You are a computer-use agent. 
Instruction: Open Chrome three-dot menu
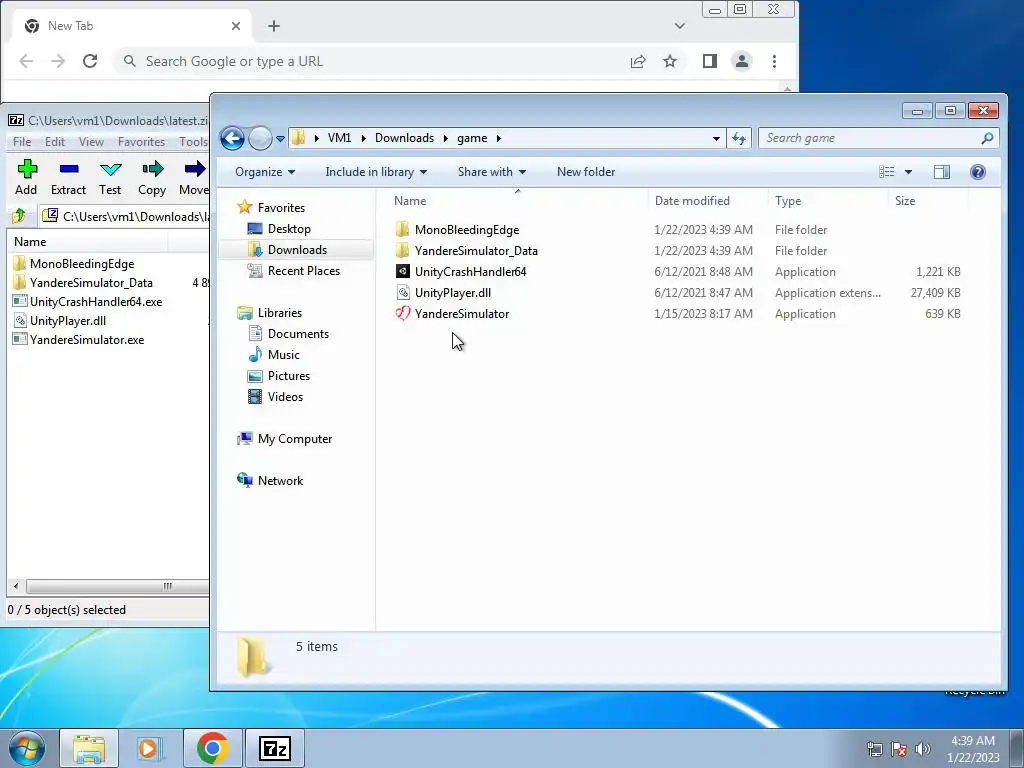(x=775, y=61)
